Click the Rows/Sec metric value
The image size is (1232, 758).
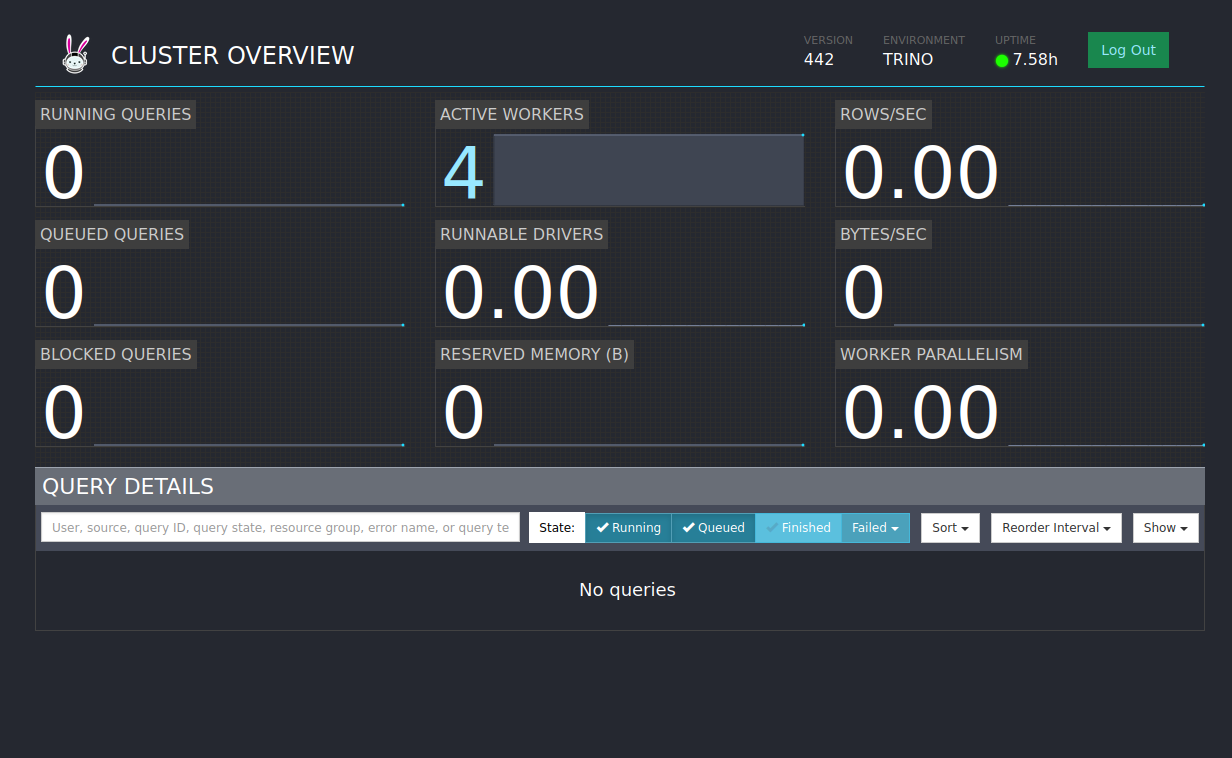tap(920, 173)
